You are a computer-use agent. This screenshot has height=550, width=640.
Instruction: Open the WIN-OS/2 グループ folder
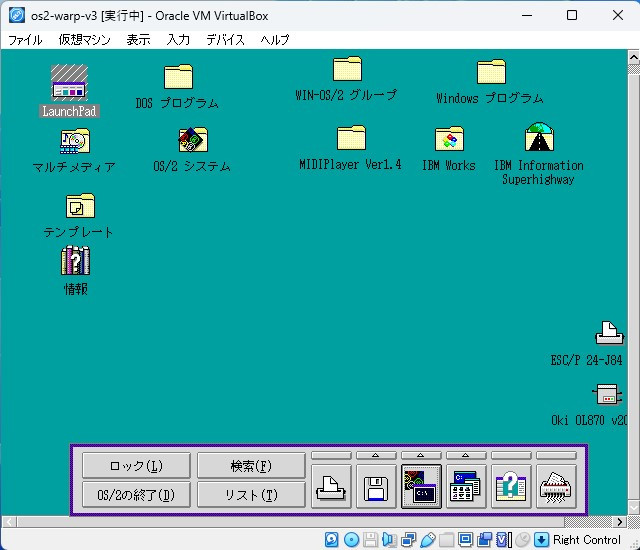coord(347,69)
